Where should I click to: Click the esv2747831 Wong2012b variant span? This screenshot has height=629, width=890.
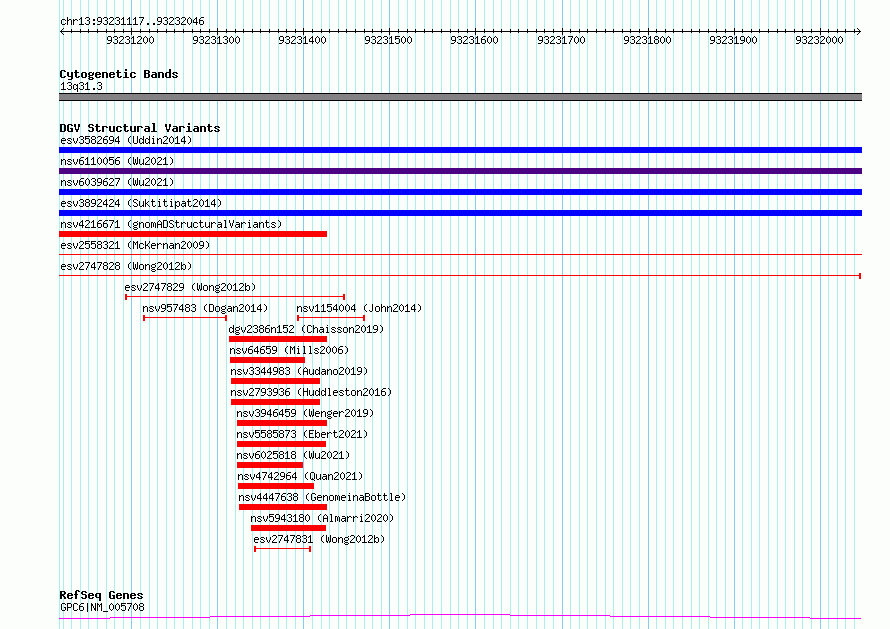click(x=283, y=549)
